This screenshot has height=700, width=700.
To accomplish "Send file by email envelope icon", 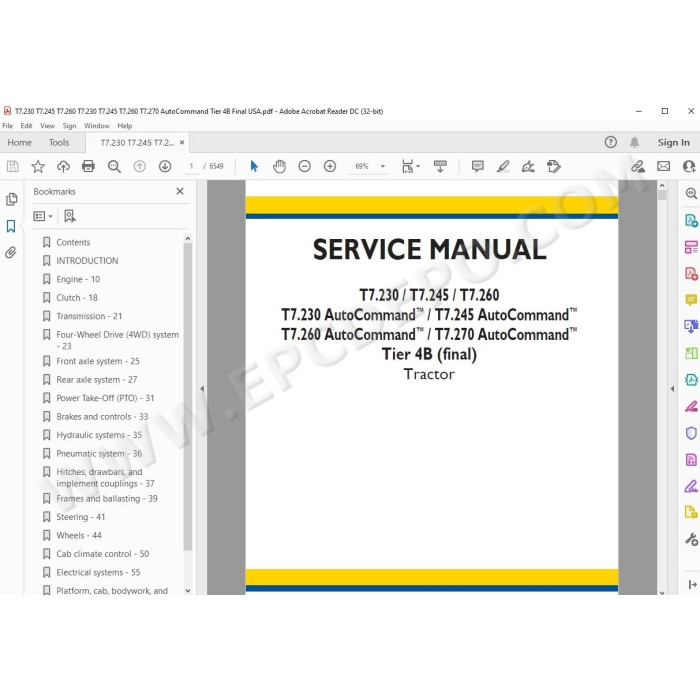I will point(663,167).
